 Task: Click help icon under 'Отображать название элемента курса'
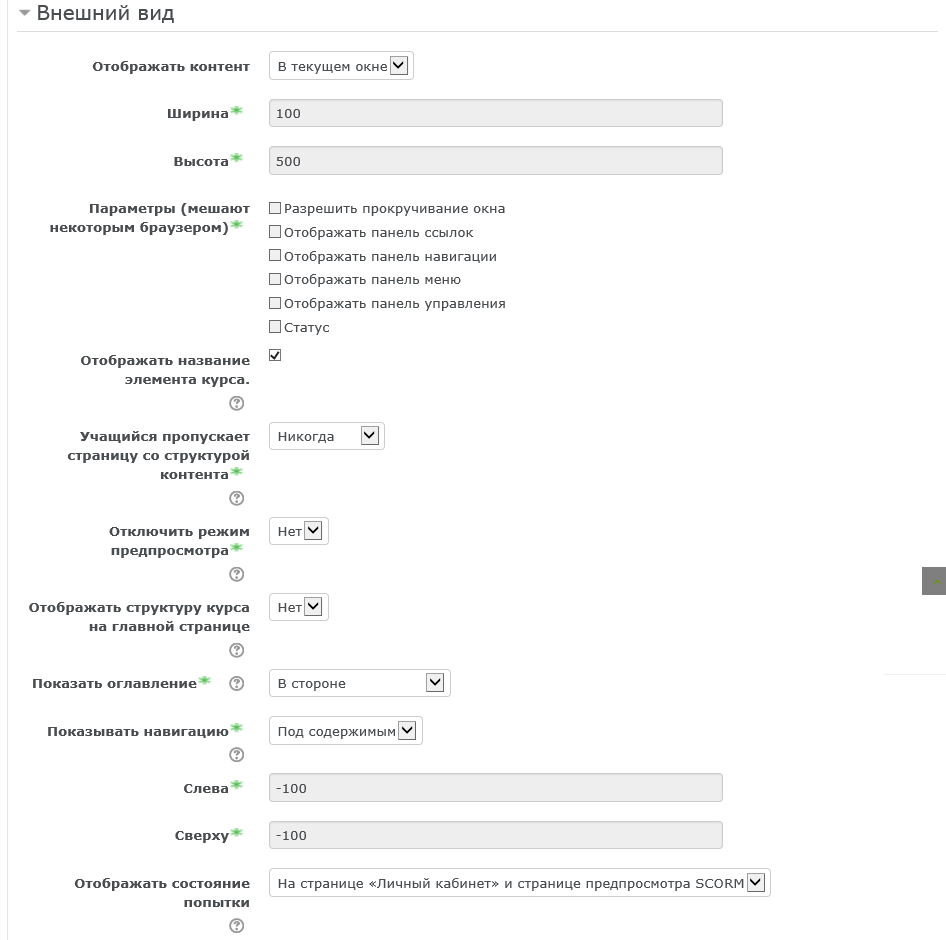coord(237,404)
